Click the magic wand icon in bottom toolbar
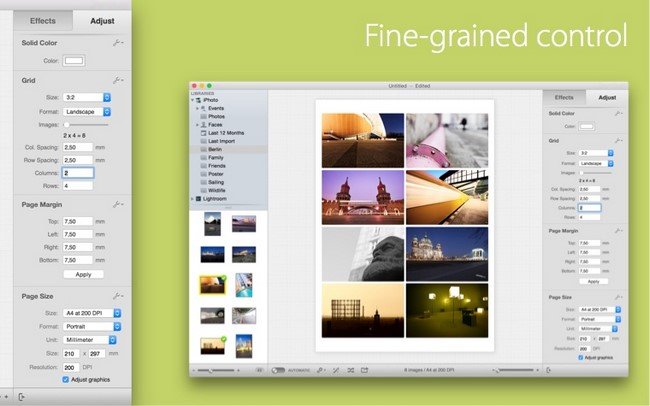The image size is (650, 406). [x=336, y=370]
